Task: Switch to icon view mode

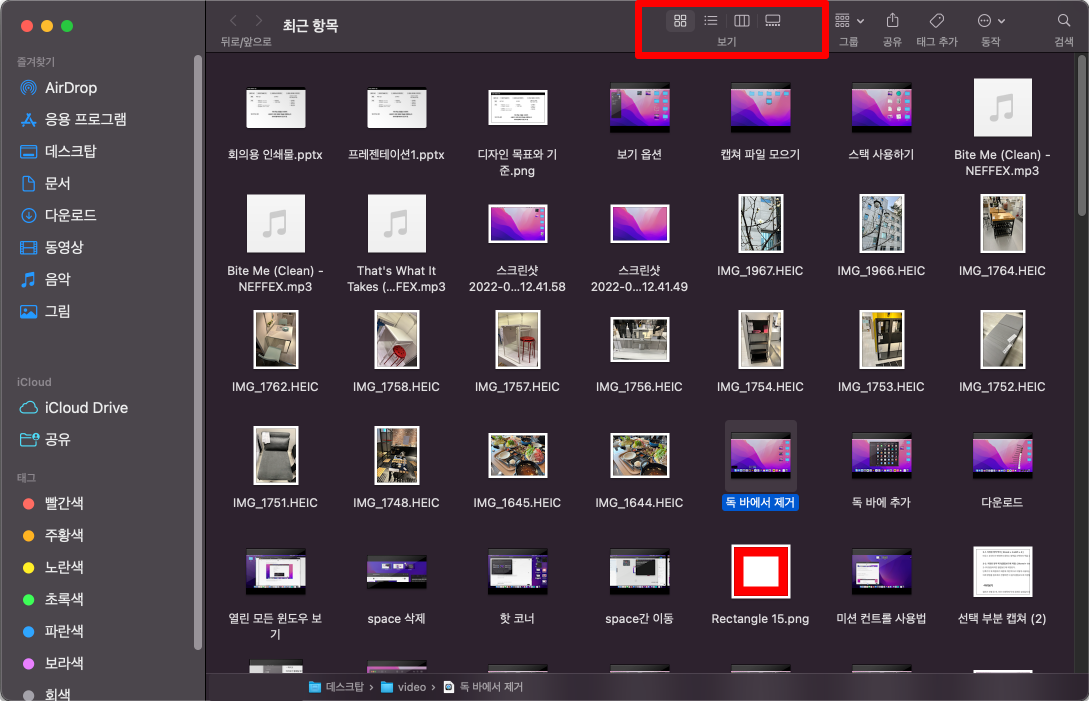Action: point(680,21)
